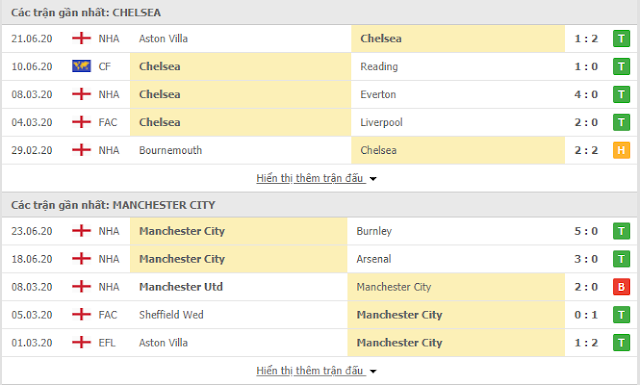Expand more Manchester City matches with the dropdown arrow
The width and height of the screenshot is (640, 385).
[373, 372]
